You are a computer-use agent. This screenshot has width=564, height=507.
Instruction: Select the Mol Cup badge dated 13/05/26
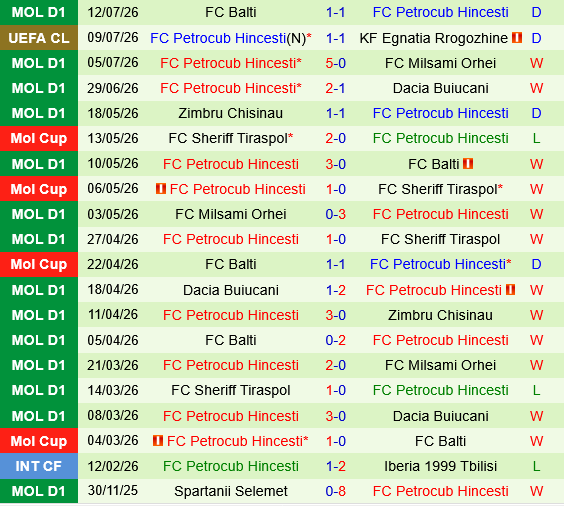coord(39,138)
